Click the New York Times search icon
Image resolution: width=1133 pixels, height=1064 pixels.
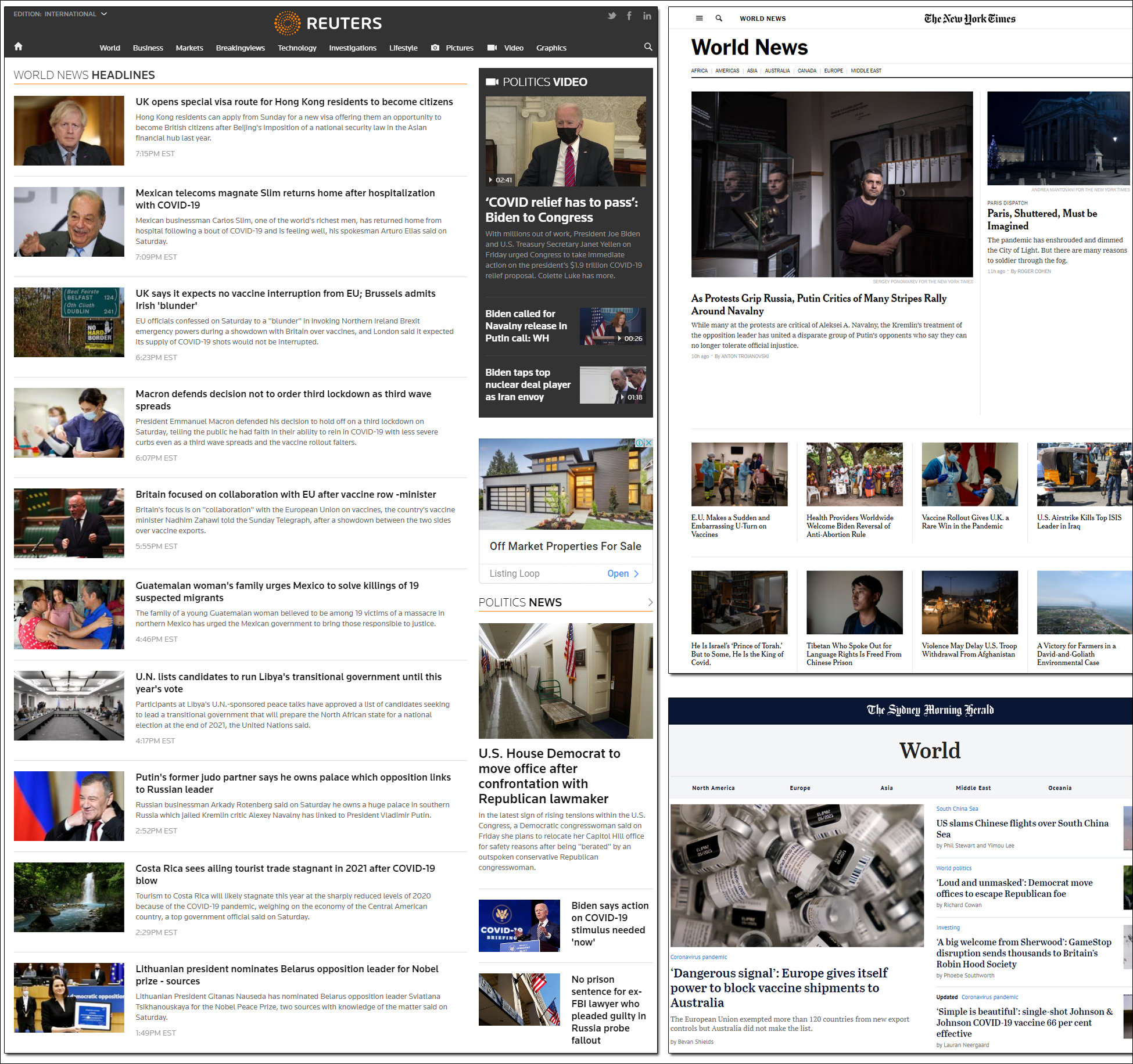[719, 19]
